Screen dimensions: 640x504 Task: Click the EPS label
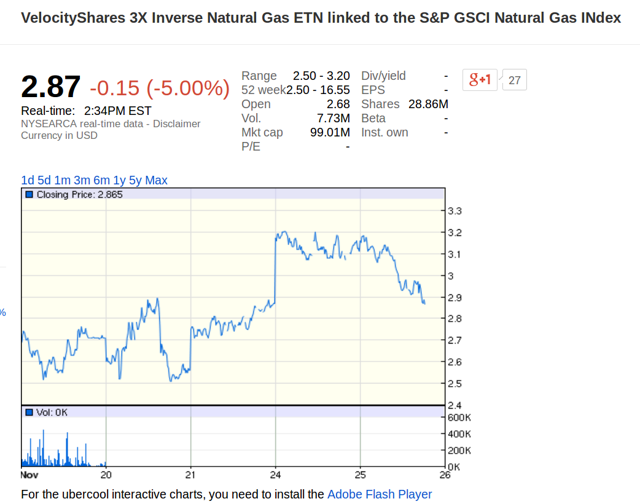[x=373, y=90]
